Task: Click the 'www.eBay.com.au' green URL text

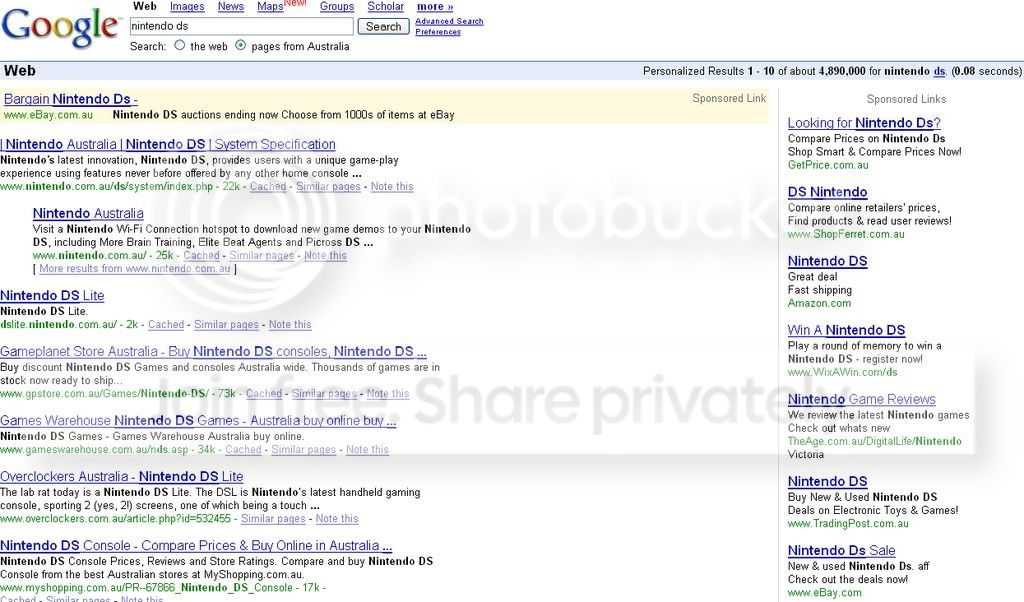Action: click(48, 115)
